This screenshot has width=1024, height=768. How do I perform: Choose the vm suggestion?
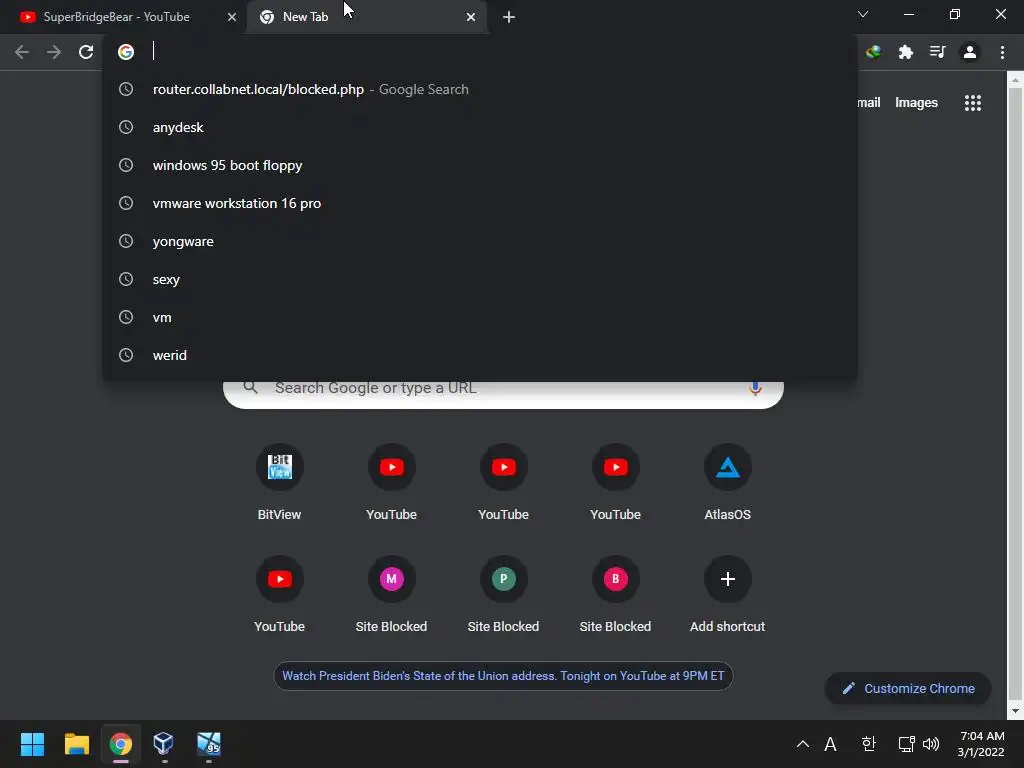point(479,317)
